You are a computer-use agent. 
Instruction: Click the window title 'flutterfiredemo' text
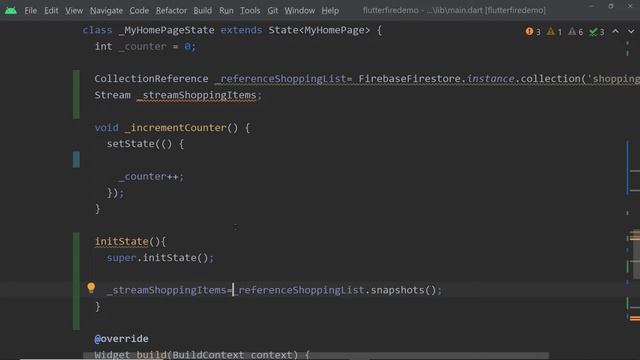(391, 11)
